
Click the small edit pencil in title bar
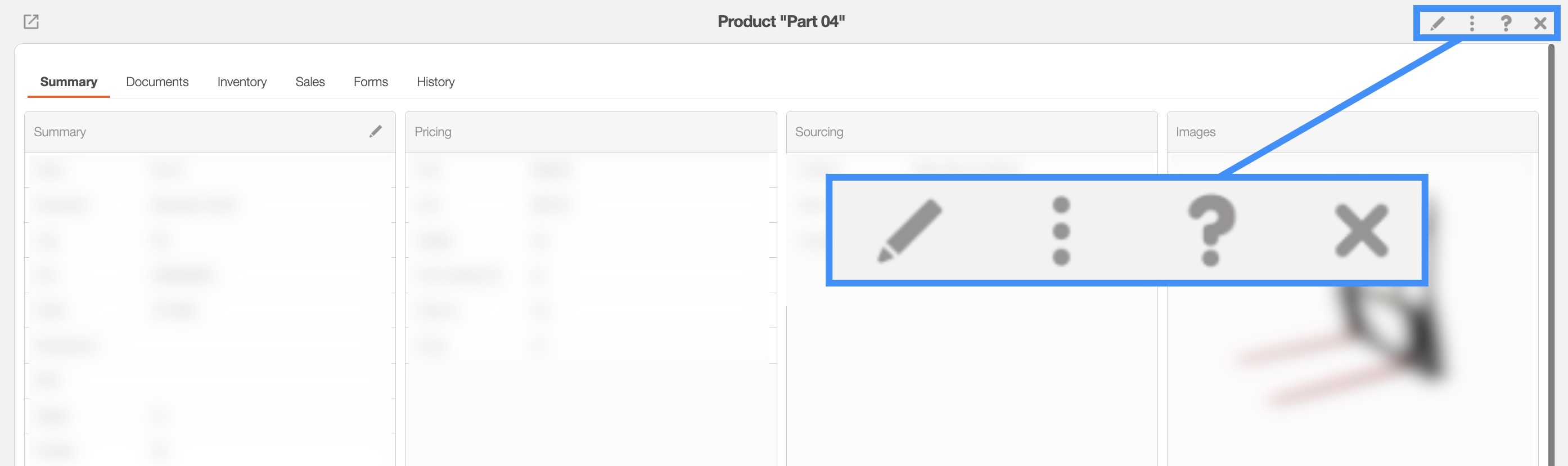(1438, 24)
